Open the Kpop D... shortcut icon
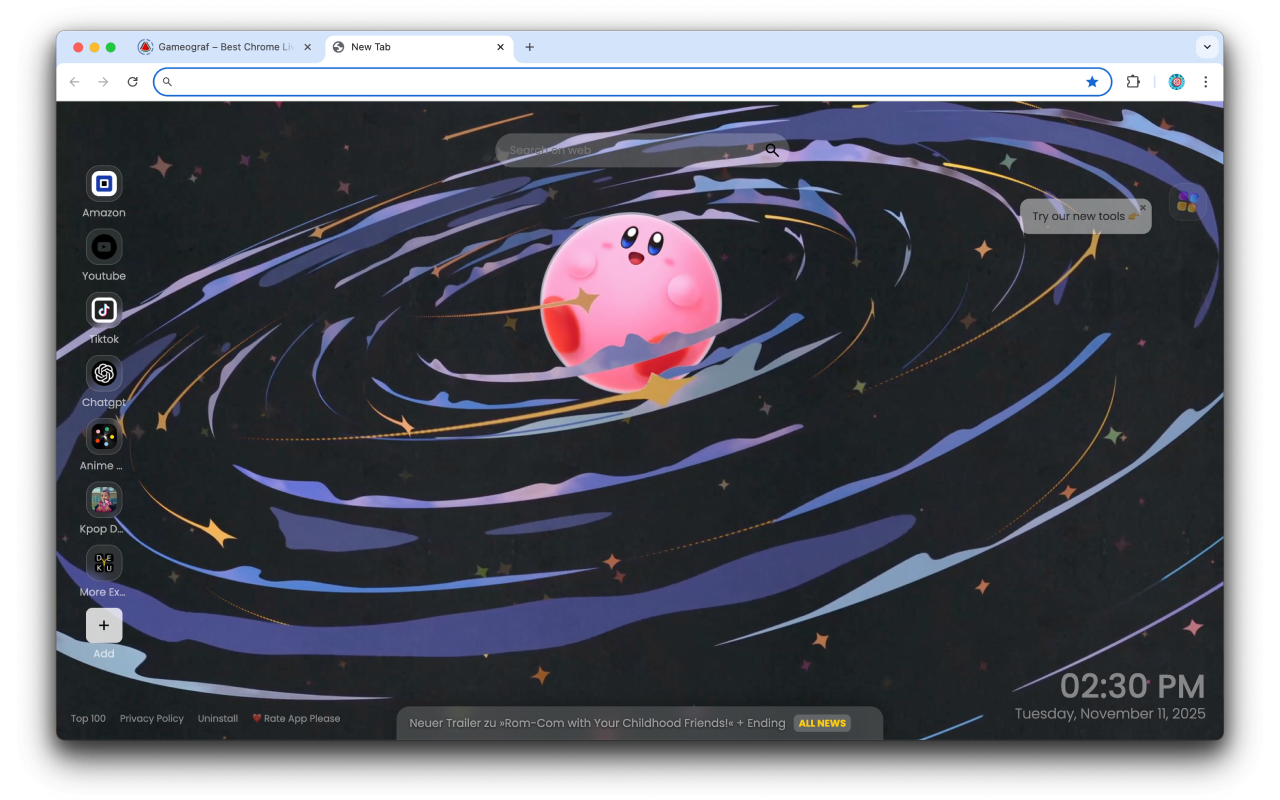Image resolution: width=1280 pixels, height=800 pixels. point(104,499)
